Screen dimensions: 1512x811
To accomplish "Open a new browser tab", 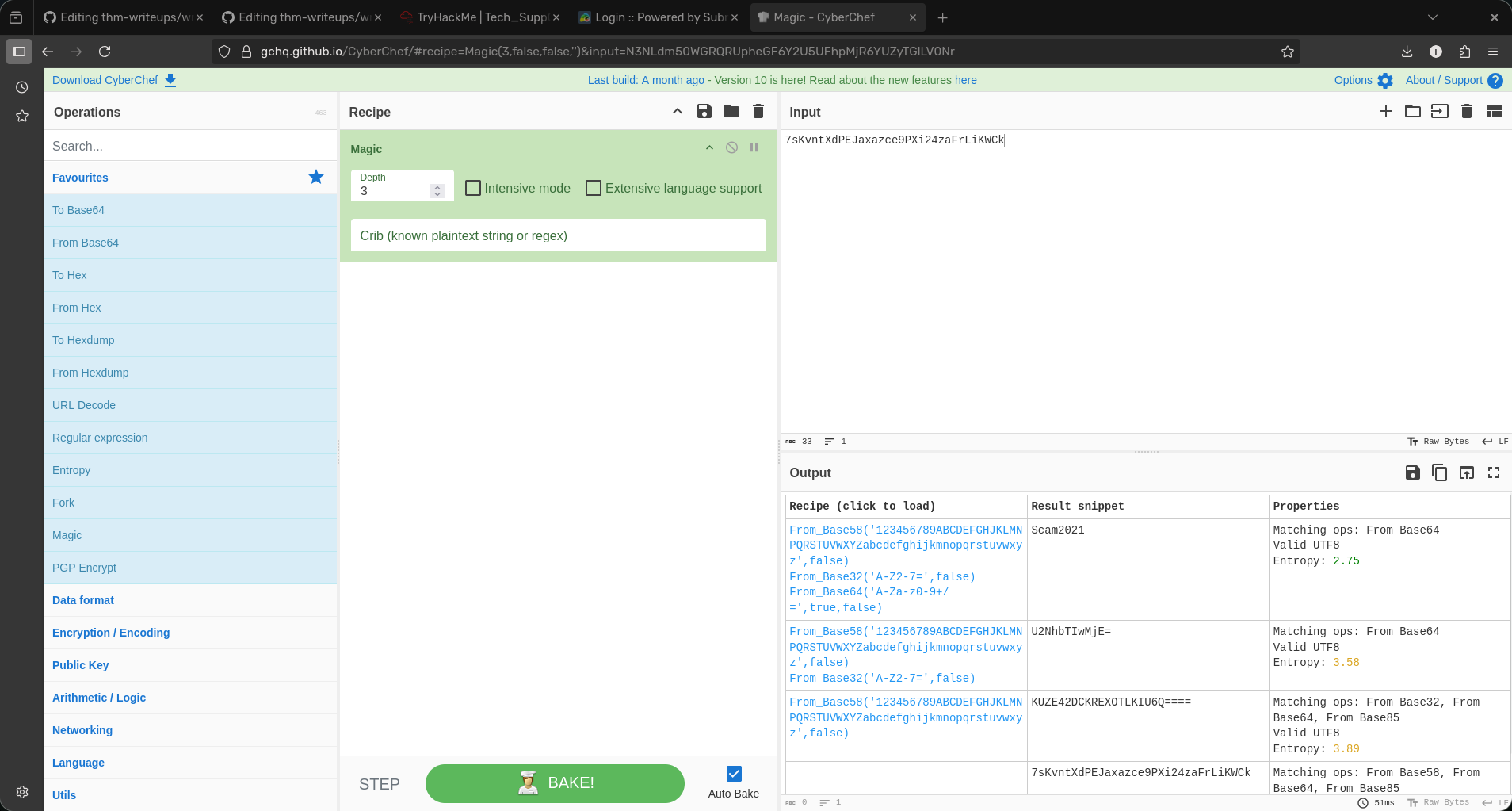I will [x=942, y=17].
